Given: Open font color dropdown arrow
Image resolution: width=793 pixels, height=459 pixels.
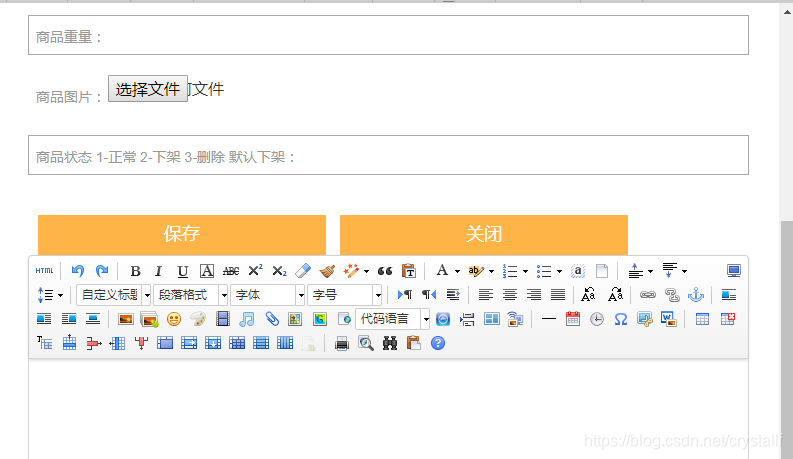Looking at the screenshot, I should coord(457,271).
